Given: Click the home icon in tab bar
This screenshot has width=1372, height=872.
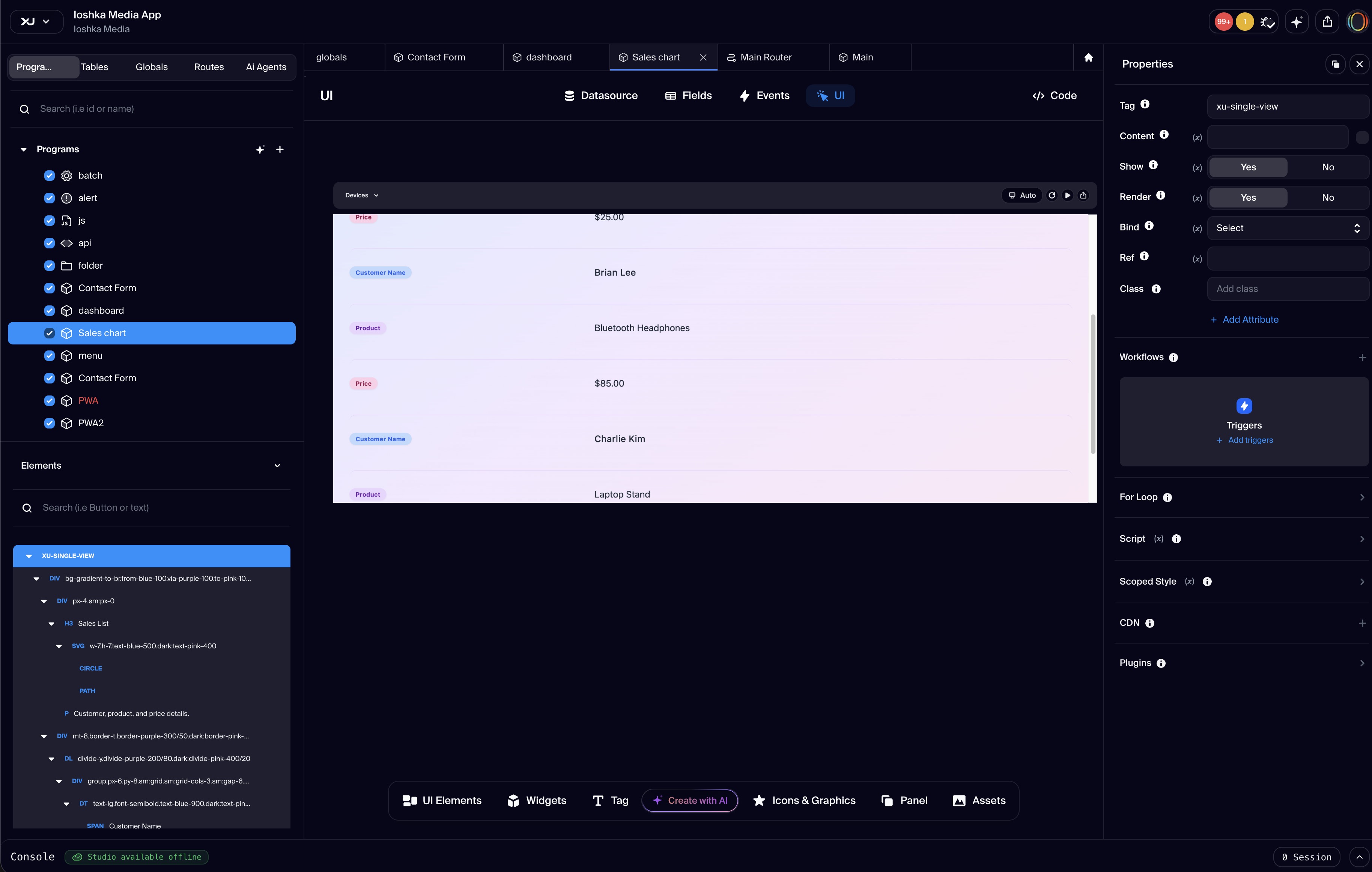Looking at the screenshot, I should (x=1088, y=57).
